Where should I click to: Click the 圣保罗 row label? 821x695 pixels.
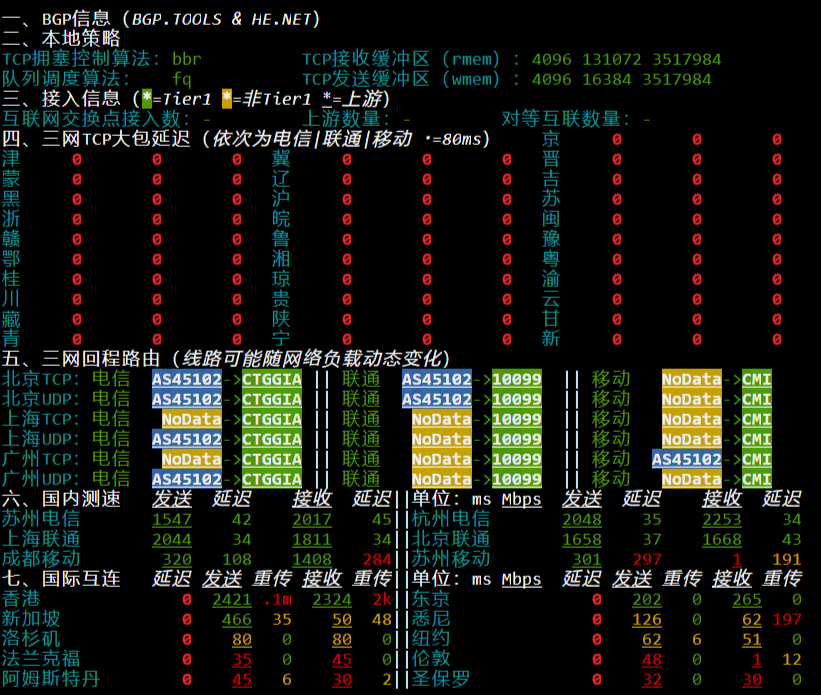pos(441,679)
